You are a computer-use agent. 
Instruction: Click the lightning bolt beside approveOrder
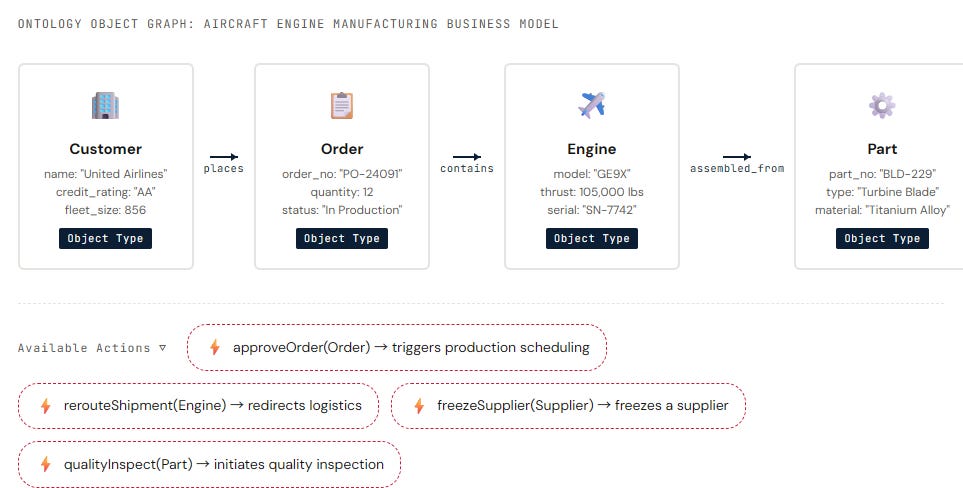(x=214, y=347)
